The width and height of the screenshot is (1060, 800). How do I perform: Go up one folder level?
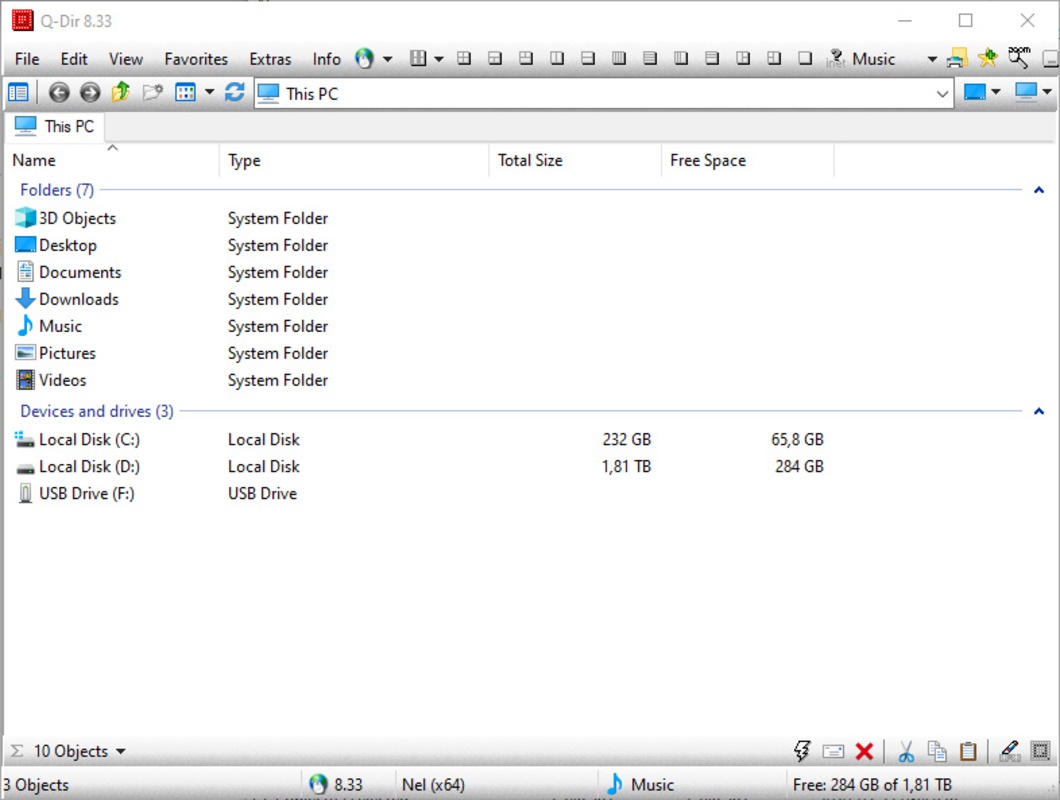click(x=121, y=93)
